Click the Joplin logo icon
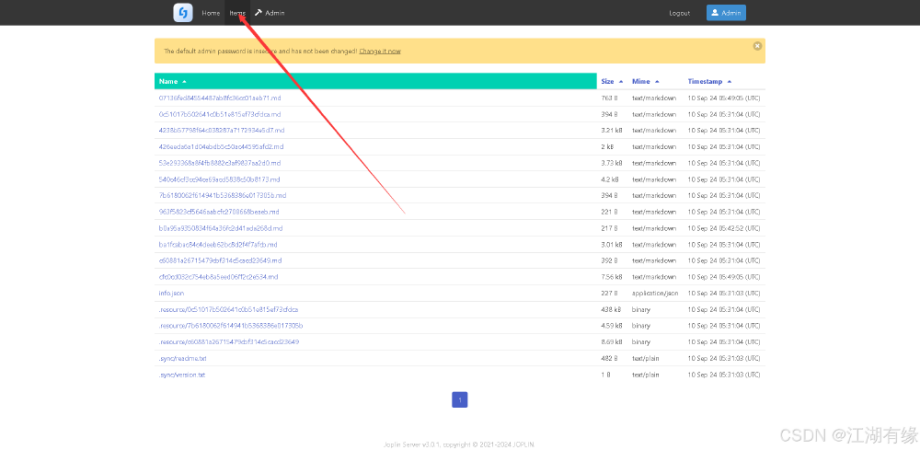 (x=183, y=12)
